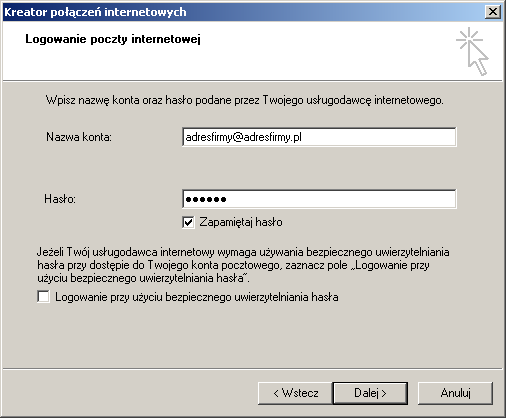Click the Wpisz nazwę konta instruction text
The width and height of the screenshot is (506, 418).
pos(245,100)
